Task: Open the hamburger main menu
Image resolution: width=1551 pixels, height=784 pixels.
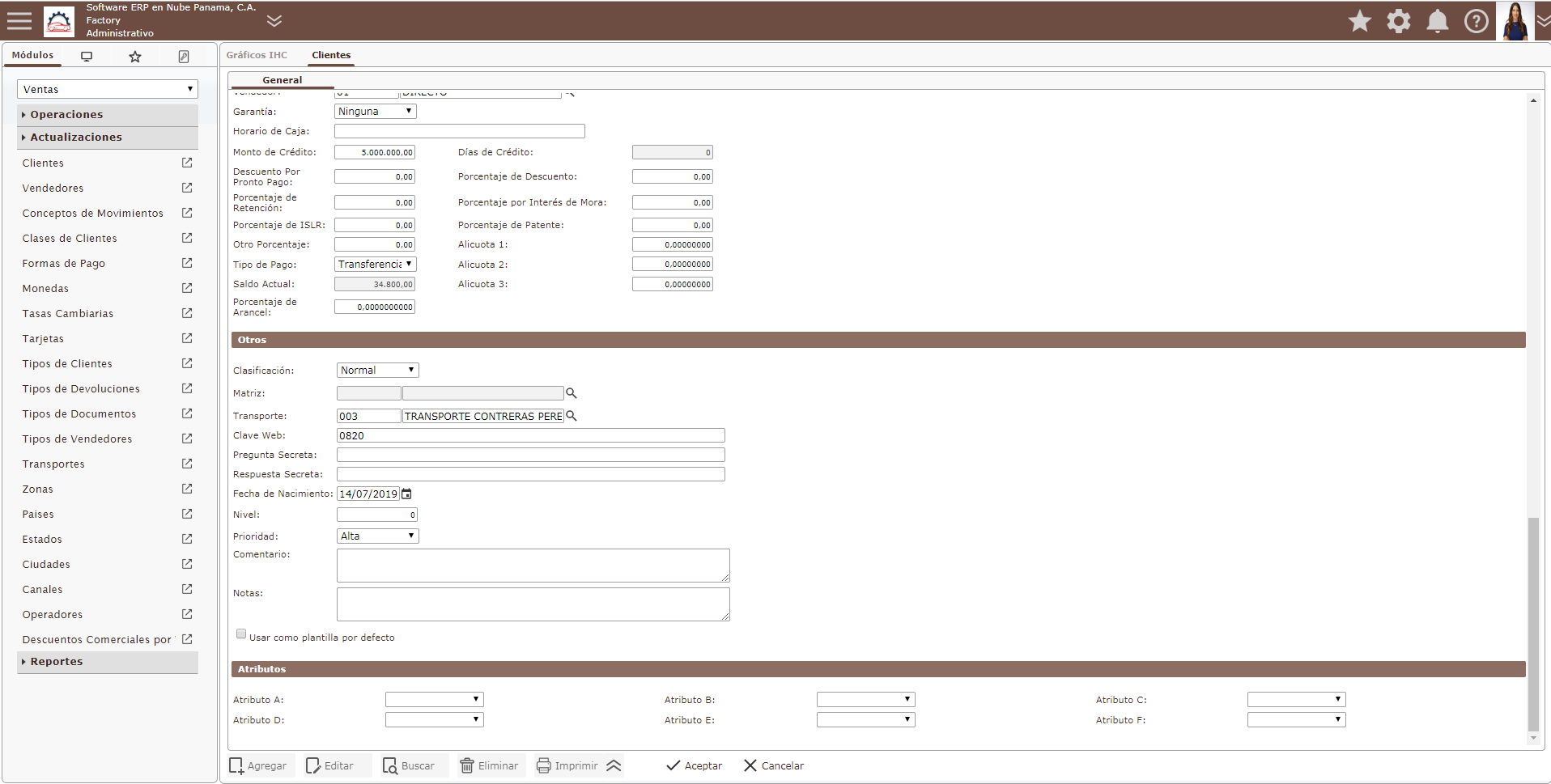Action: (19, 21)
